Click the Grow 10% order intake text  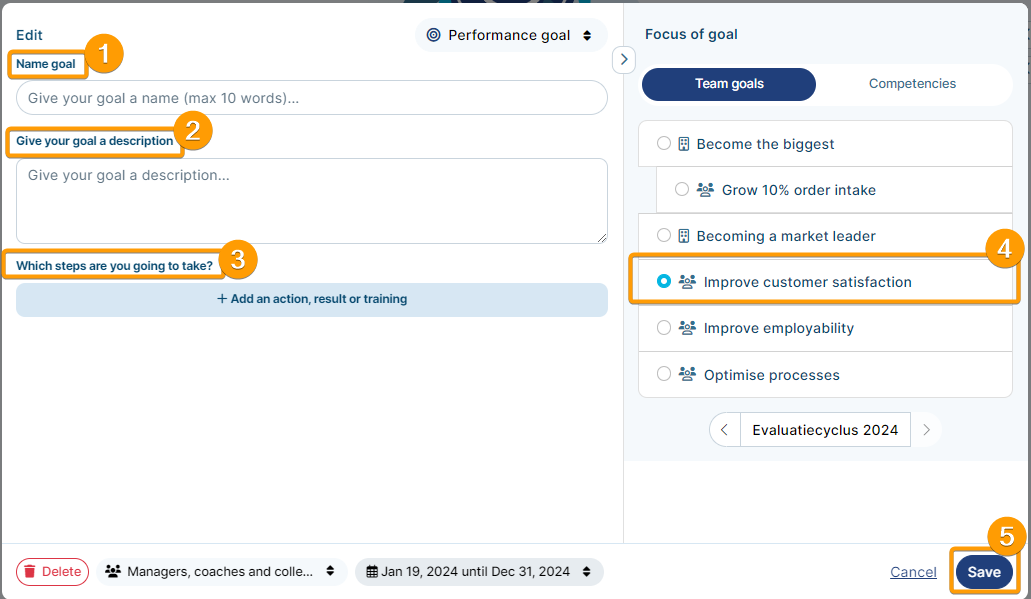pyautogui.click(x=799, y=190)
